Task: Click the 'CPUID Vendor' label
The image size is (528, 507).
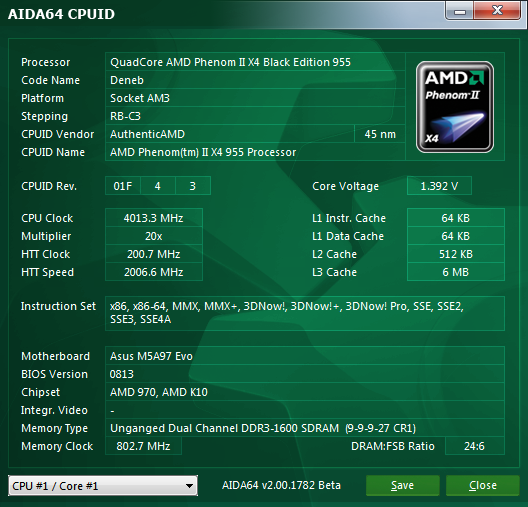Action: 58,134
